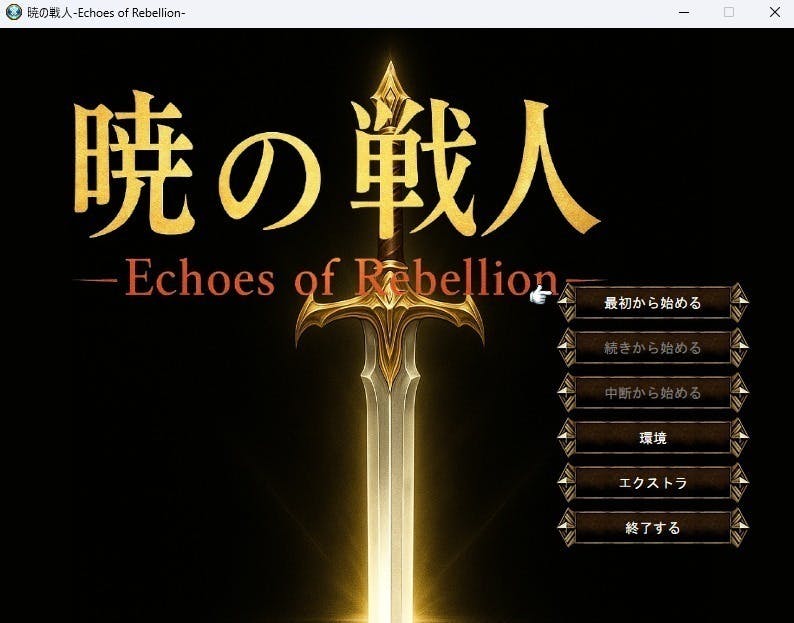Close the game window

775,13
